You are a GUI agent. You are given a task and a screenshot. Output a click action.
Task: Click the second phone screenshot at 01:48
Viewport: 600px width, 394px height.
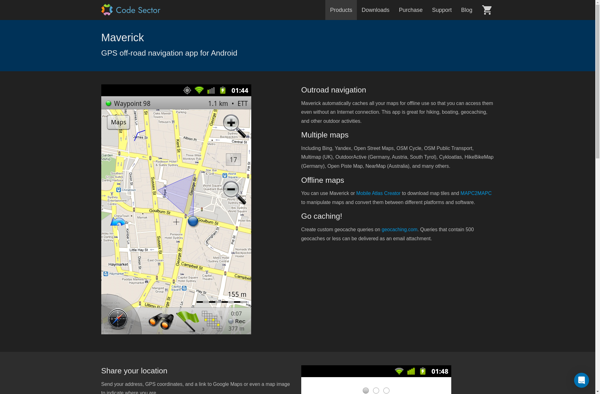point(376,379)
